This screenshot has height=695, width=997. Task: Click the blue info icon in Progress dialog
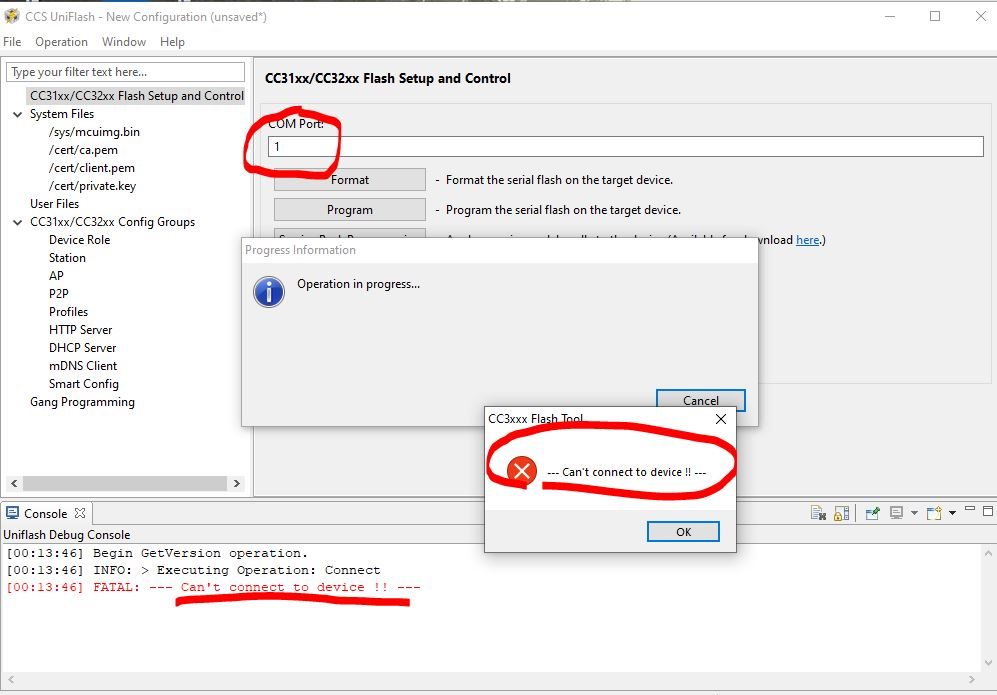pos(269,292)
